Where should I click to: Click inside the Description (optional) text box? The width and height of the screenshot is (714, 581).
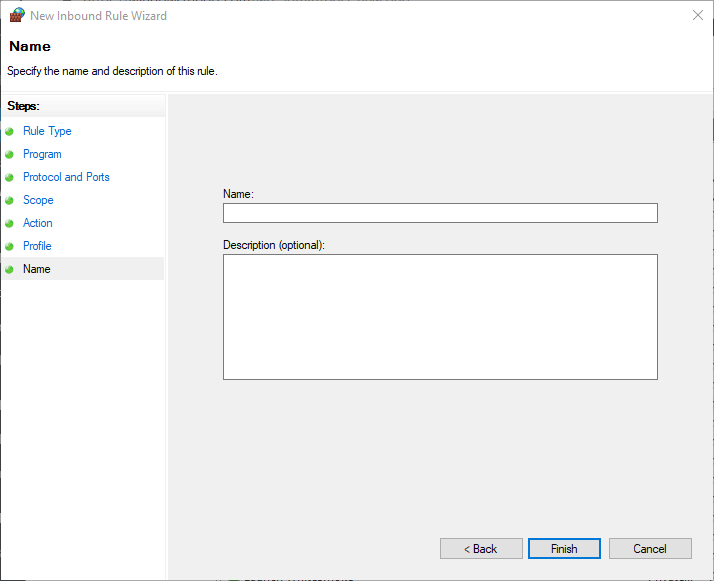coord(440,317)
